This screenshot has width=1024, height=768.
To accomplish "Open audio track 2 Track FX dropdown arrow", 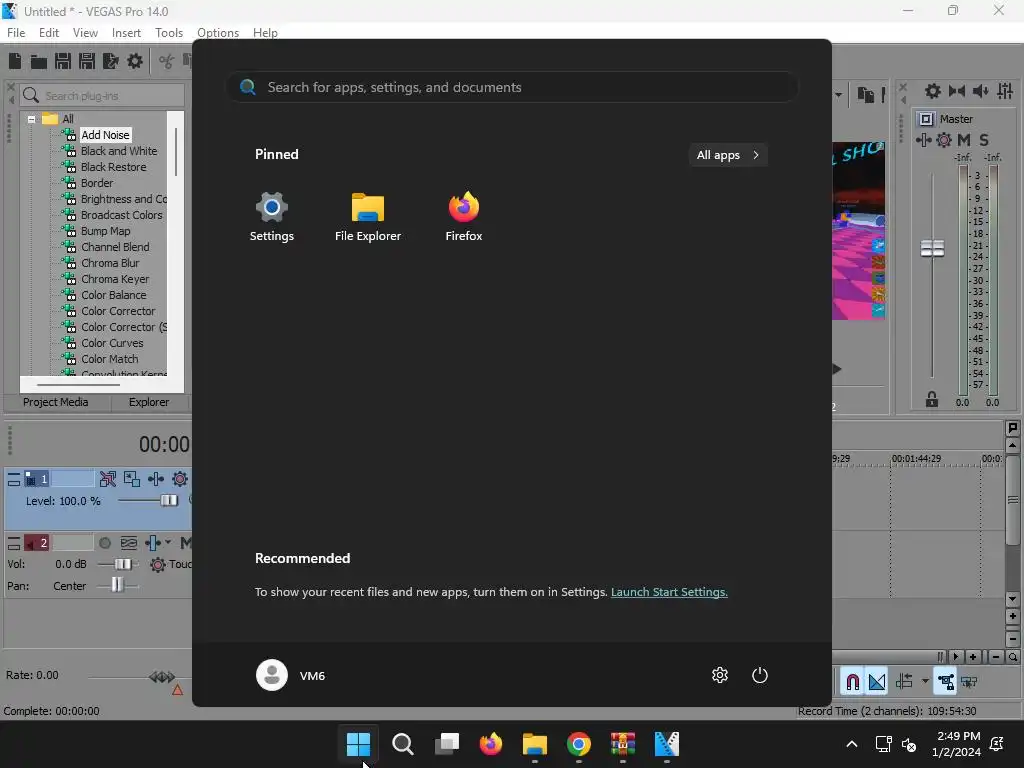I will 168,543.
